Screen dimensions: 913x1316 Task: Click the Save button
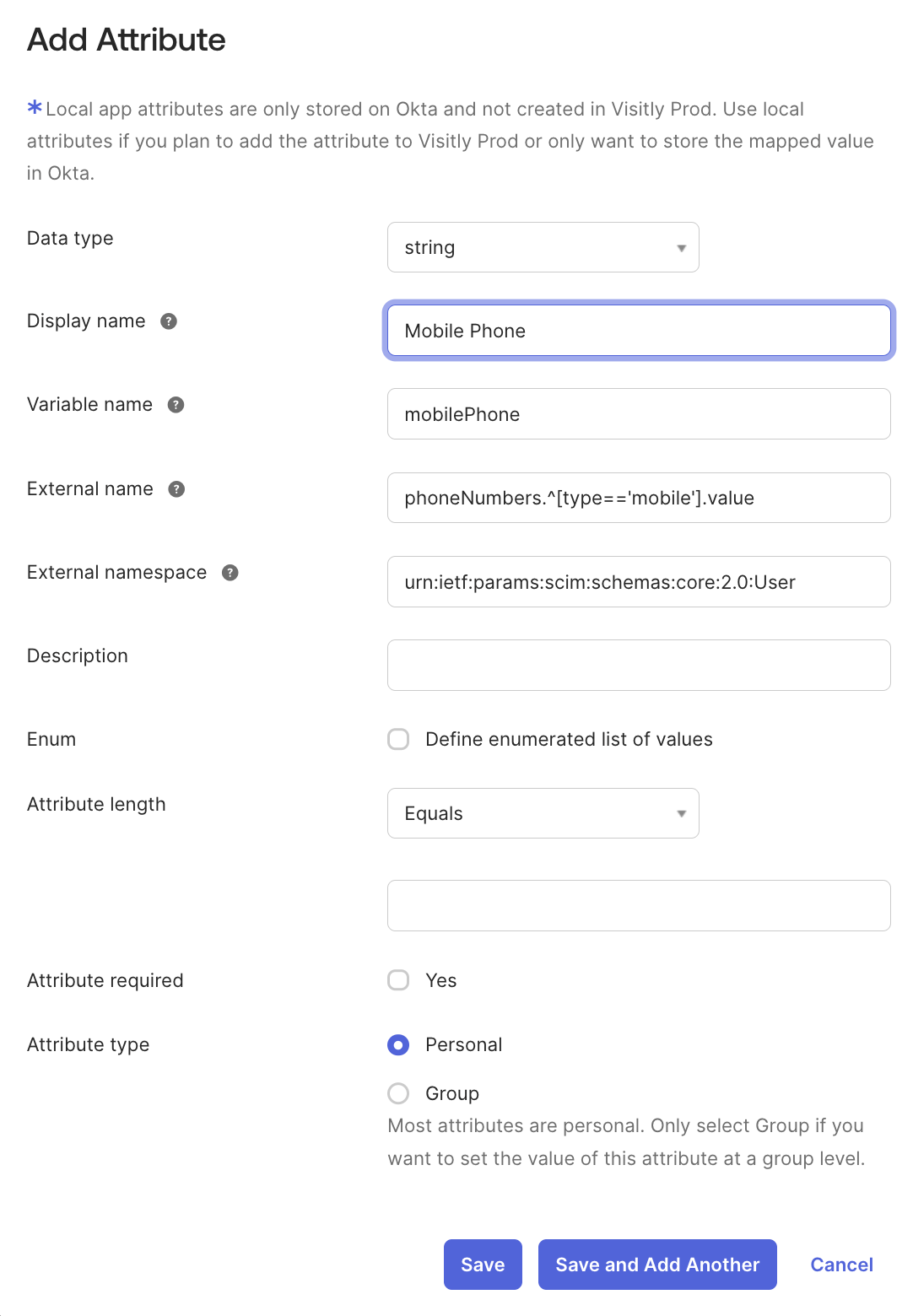(x=483, y=1265)
